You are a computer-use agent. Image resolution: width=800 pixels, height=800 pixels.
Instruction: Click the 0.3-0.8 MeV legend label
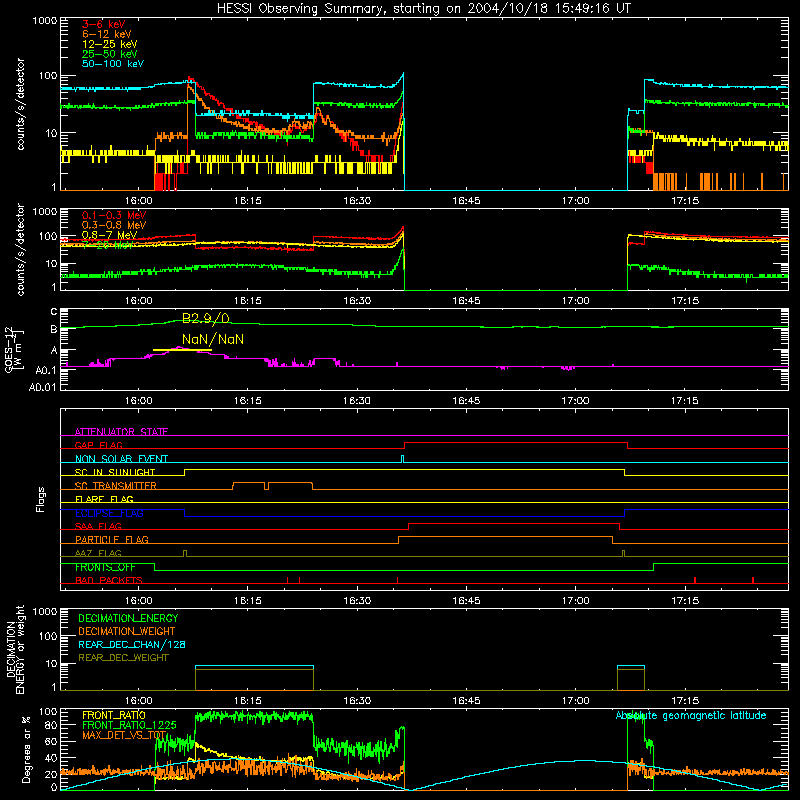coord(114,225)
